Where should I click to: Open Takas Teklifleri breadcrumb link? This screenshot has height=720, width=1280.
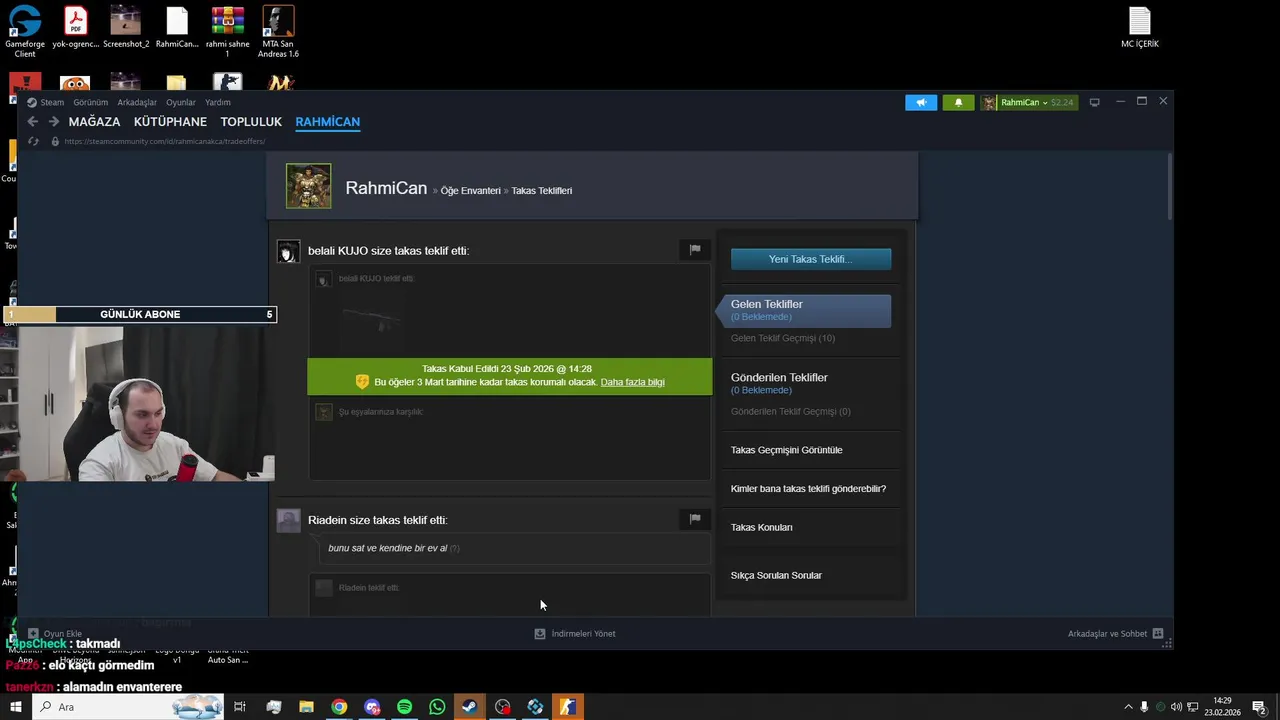(542, 190)
